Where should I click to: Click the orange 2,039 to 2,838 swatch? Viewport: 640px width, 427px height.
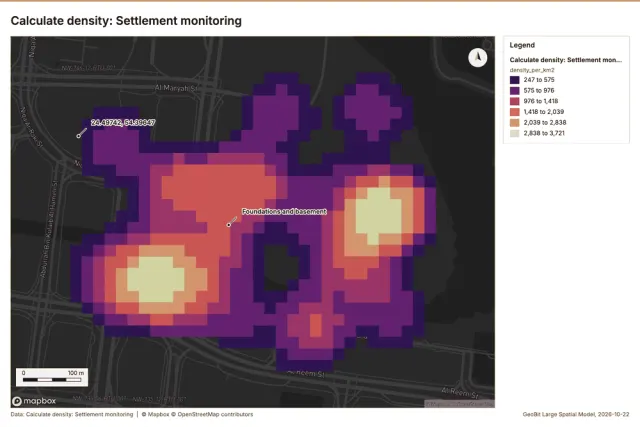pyautogui.click(x=514, y=122)
